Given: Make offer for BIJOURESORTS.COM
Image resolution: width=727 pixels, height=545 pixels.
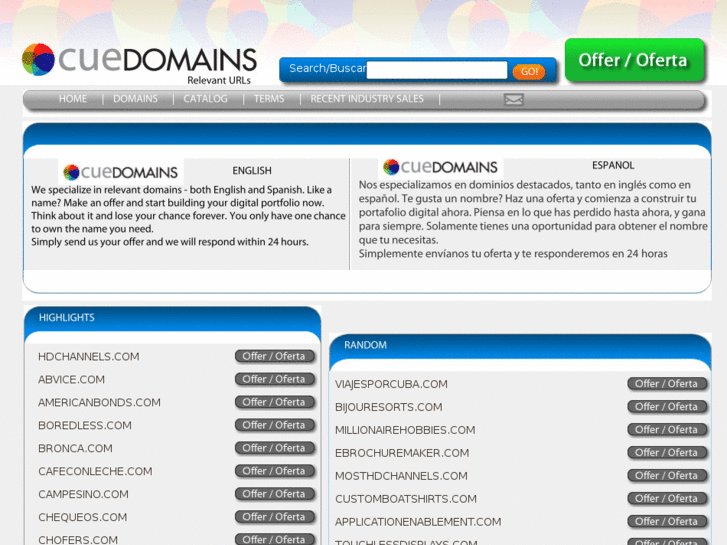Looking at the screenshot, I should click(667, 407).
